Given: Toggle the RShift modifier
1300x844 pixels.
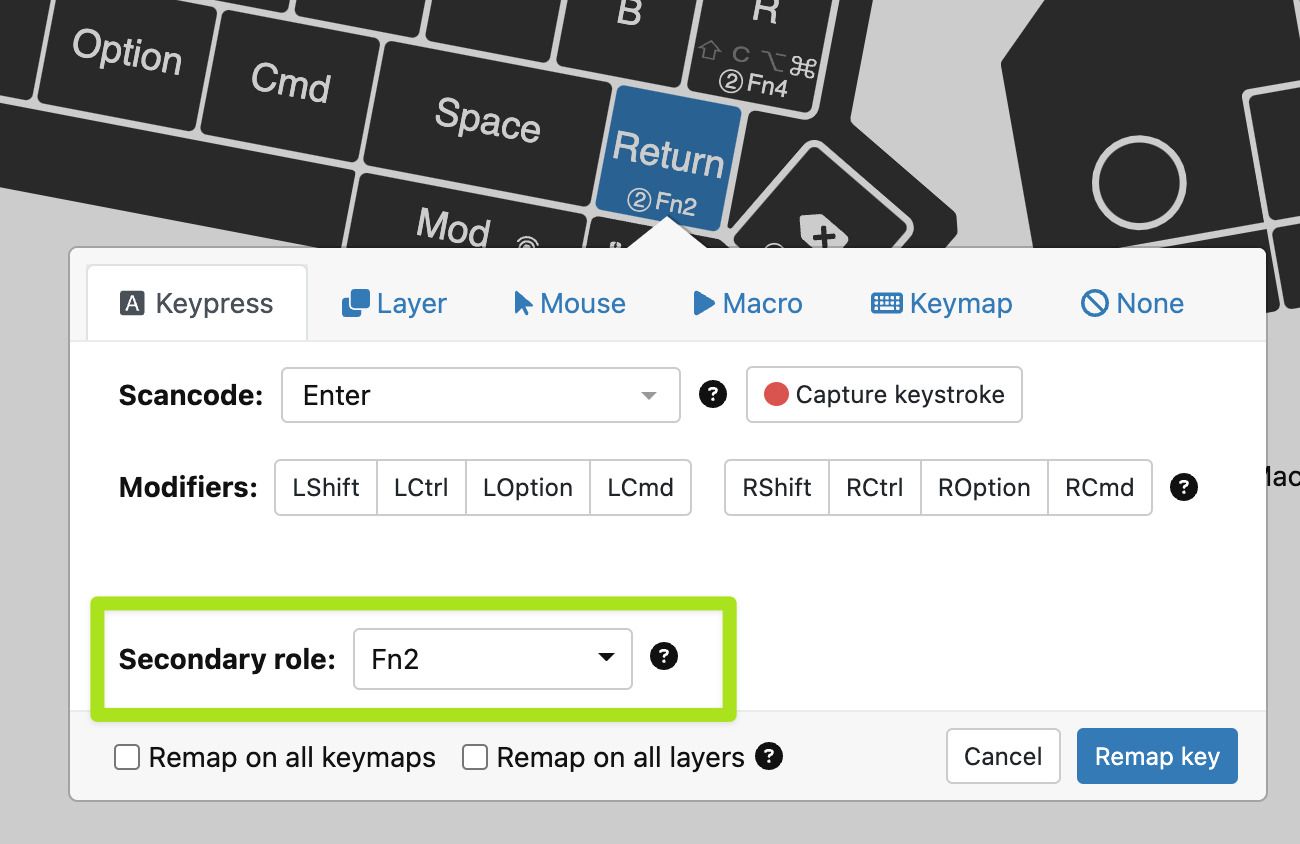Looking at the screenshot, I should pos(777,487).
